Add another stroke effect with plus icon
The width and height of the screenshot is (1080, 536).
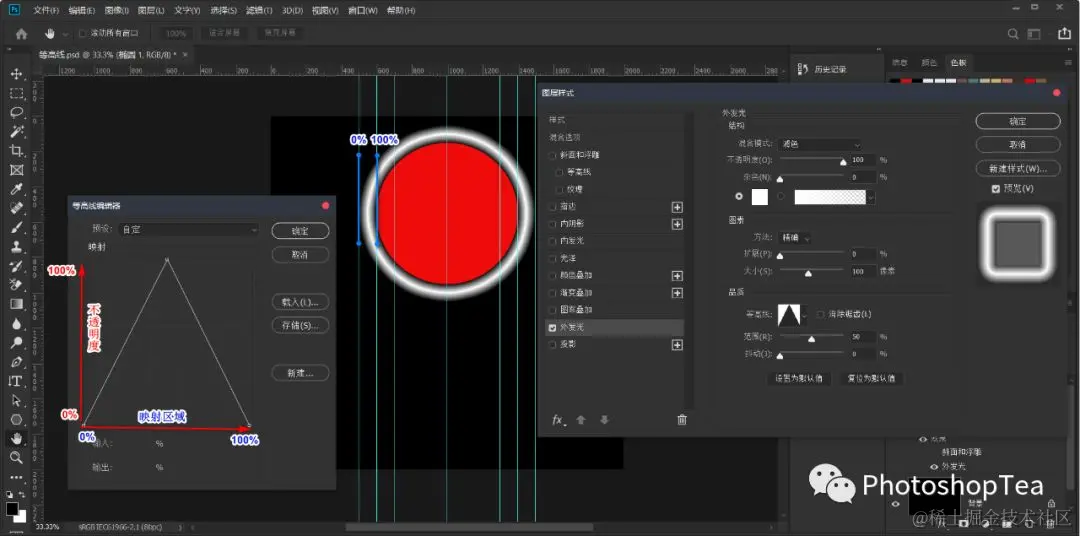coord(677,207)
